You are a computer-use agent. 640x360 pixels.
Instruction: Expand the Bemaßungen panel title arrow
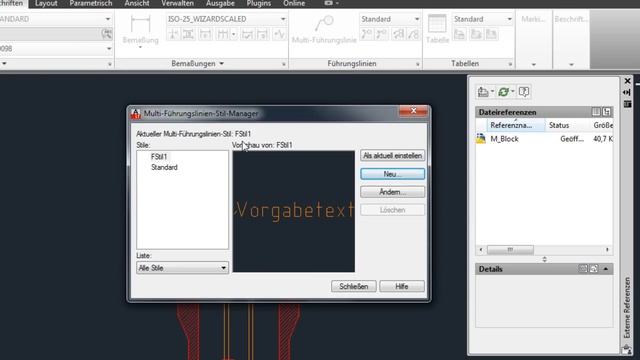coord(222,64)
